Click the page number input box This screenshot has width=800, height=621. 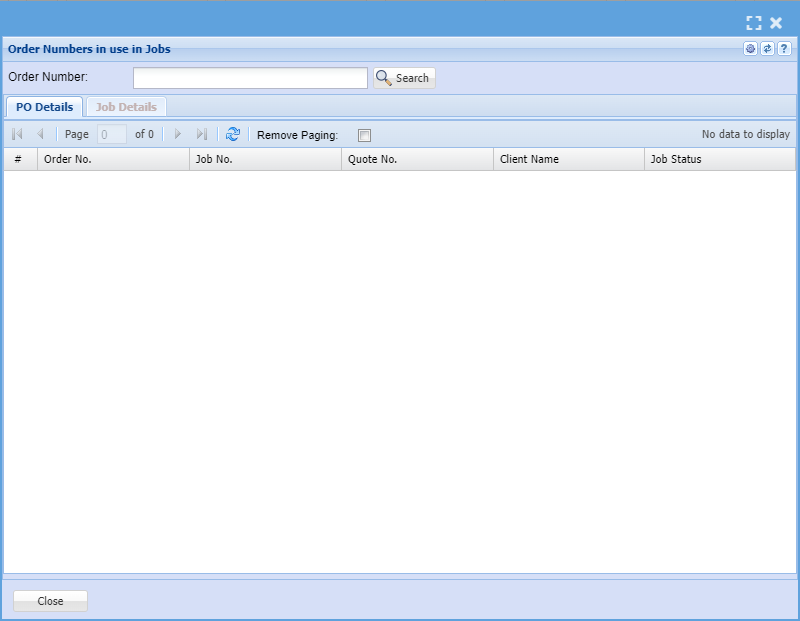(x=111, y=134)
